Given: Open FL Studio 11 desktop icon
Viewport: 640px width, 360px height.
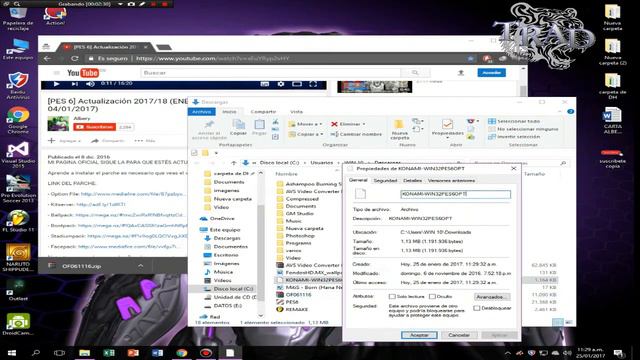Looking at the screenshot, I should tap(18, 221).
